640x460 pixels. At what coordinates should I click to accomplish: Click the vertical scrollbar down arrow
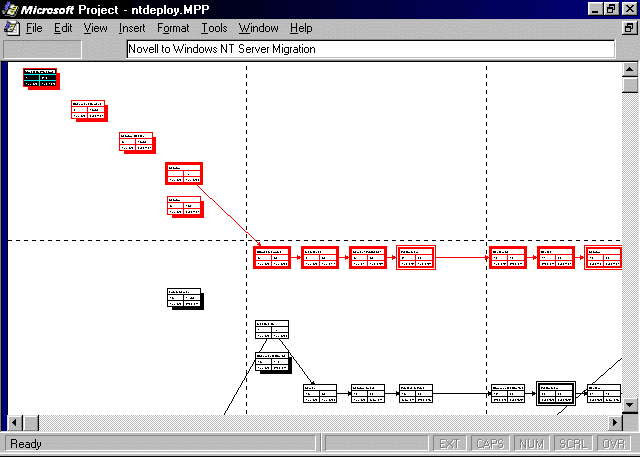click(x=630, y=405)
